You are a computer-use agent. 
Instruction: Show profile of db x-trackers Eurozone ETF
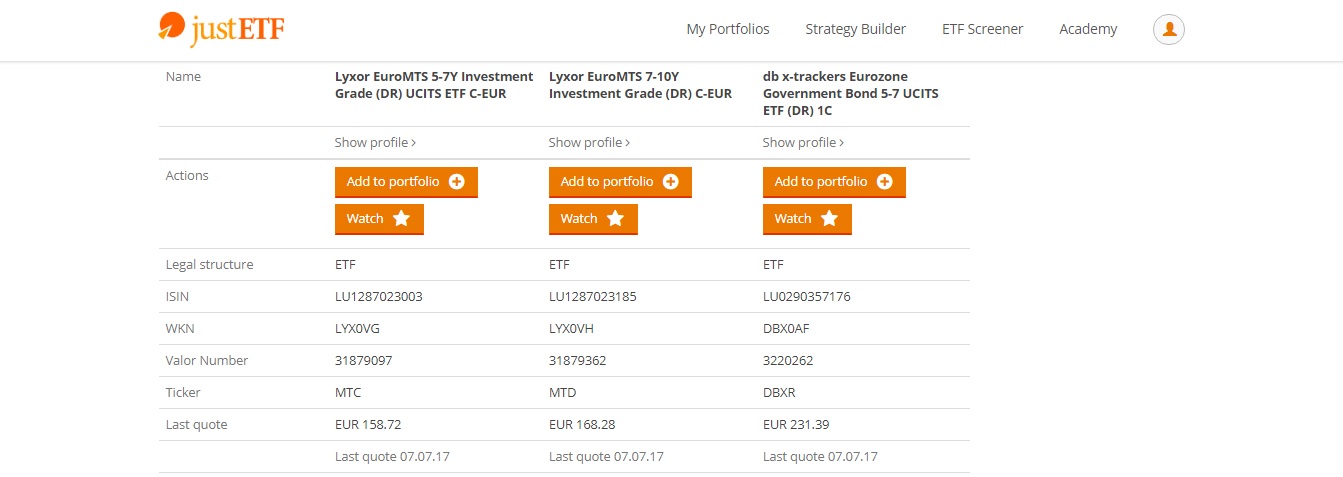tap(803, 143)
